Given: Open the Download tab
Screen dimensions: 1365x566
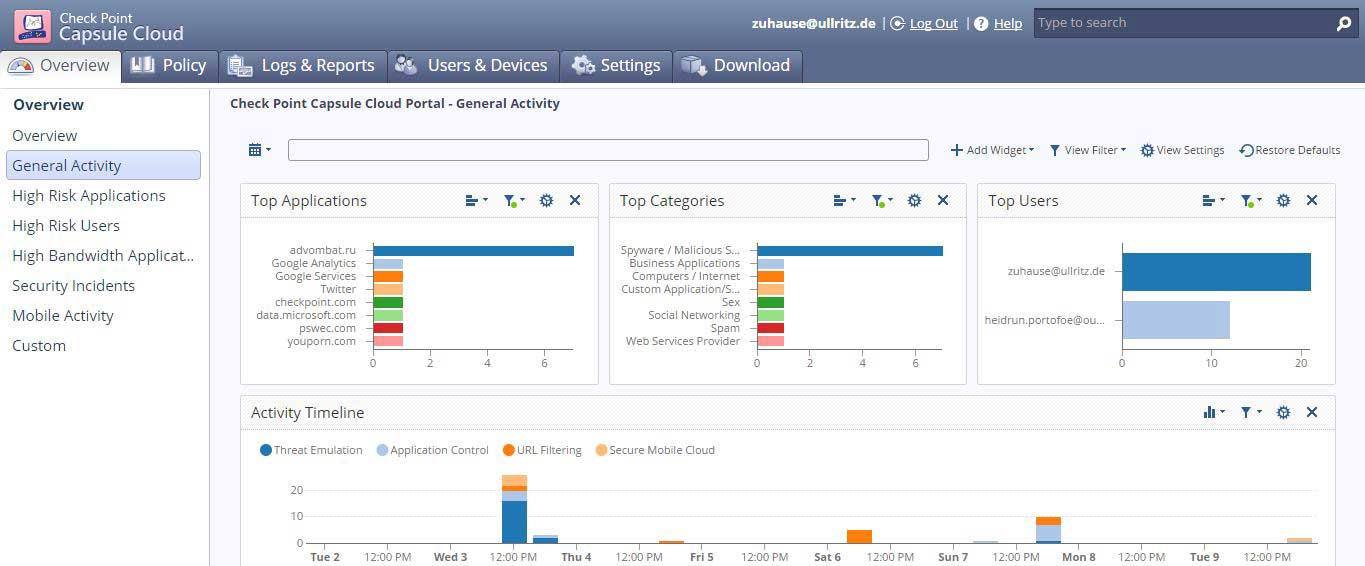Looking at the screenshot, I should tap(737, 66).
